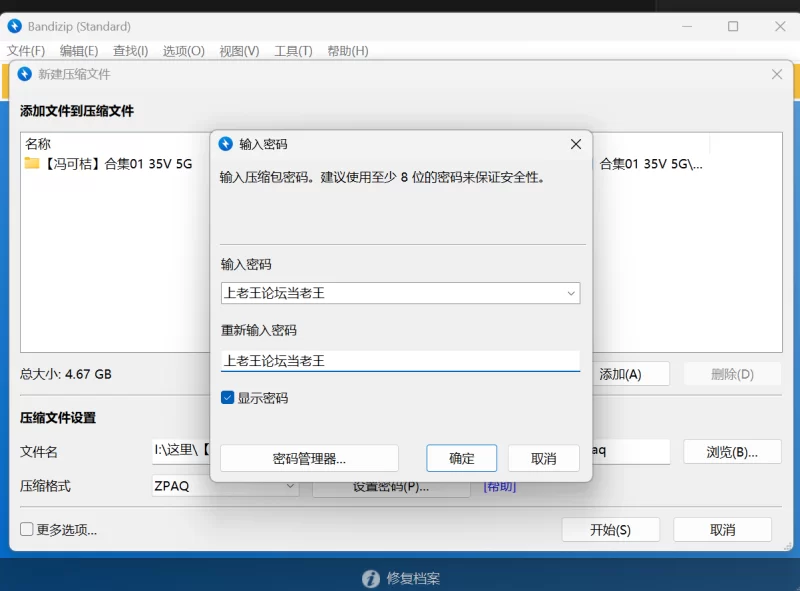Close the 新建压缩文件 window
Image resolution: width=800 pixels, height=591 pixels.
(777, 74)
